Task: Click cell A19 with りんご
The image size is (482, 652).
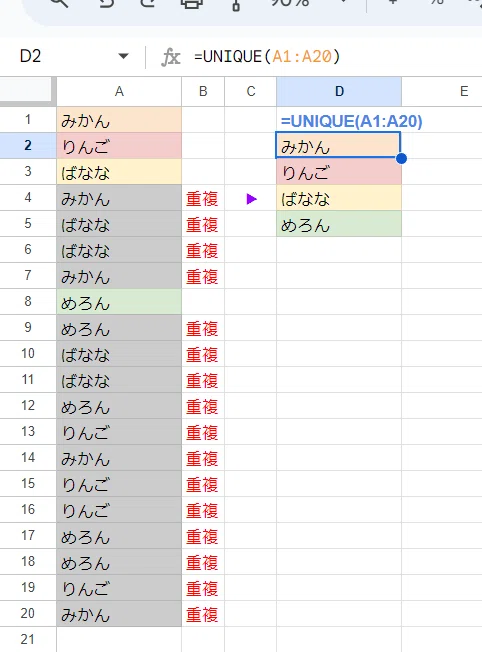Action: (x=119, y=588)
